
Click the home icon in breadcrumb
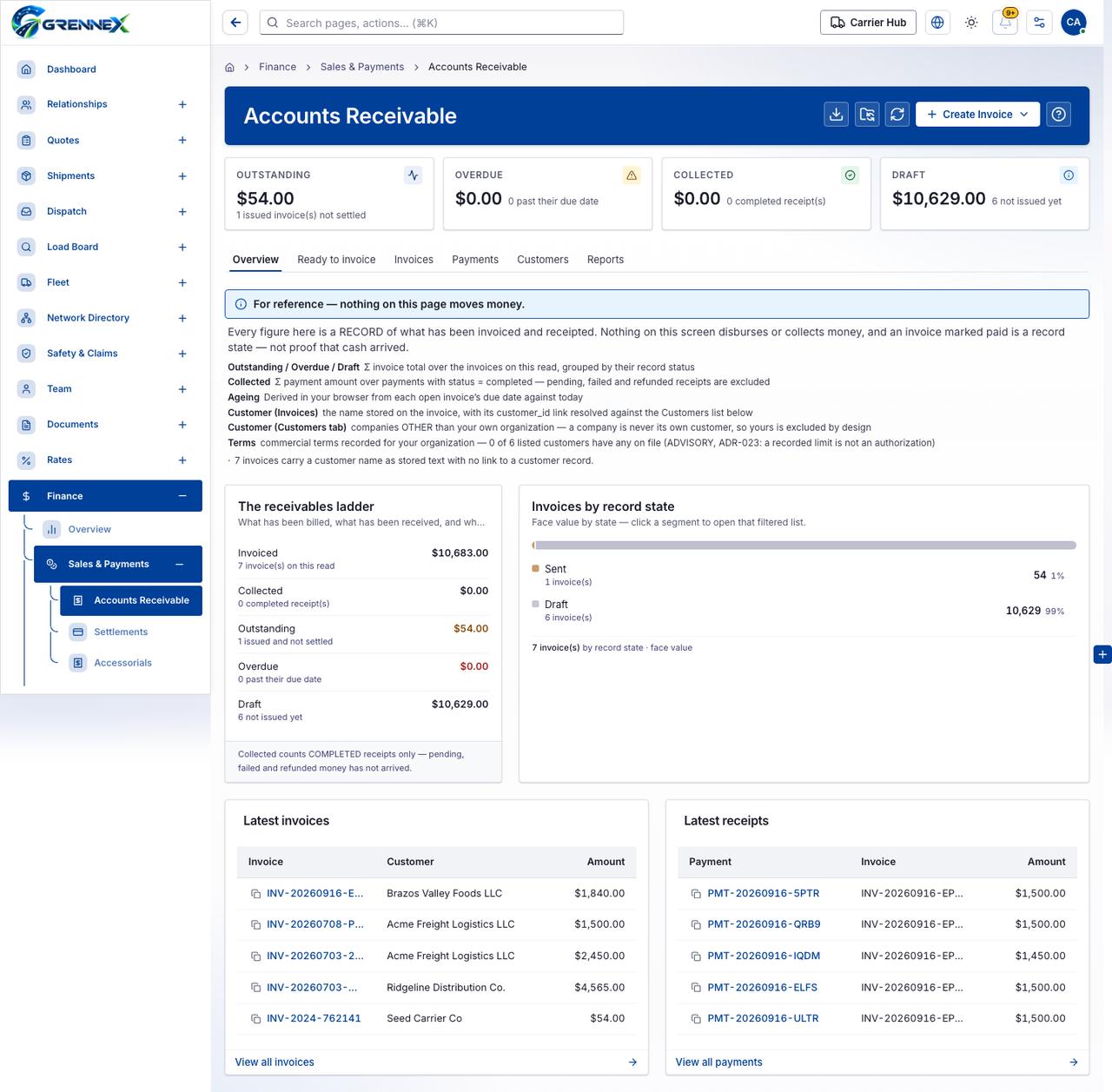click(x=229, y=67)
